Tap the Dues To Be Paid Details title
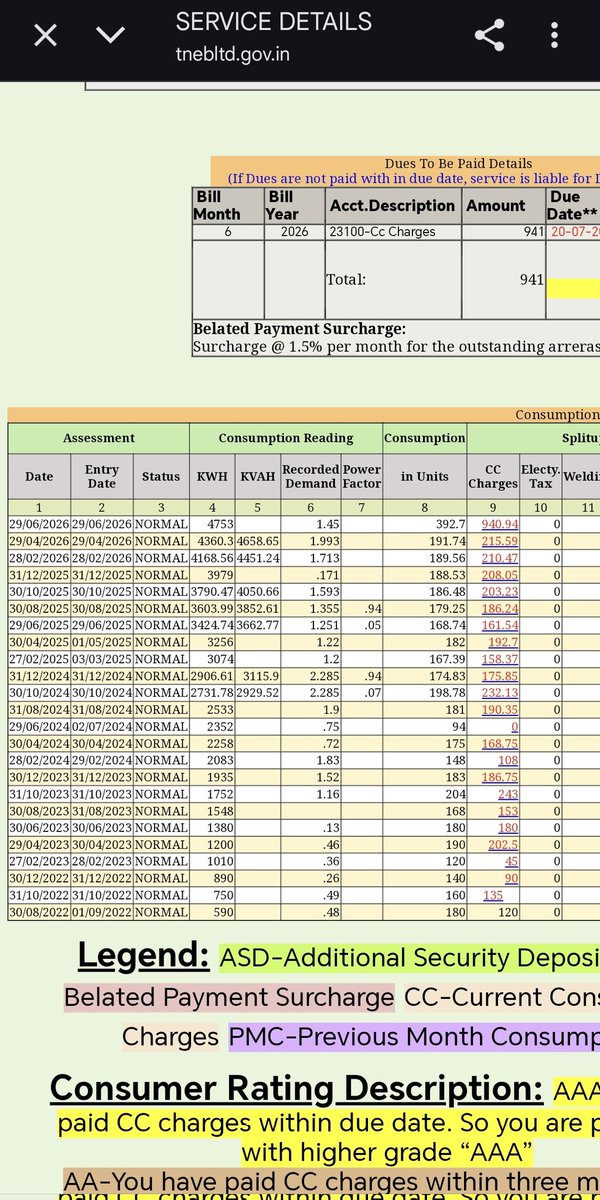This screenshot has height=1200, width=600. coord(458,164)
